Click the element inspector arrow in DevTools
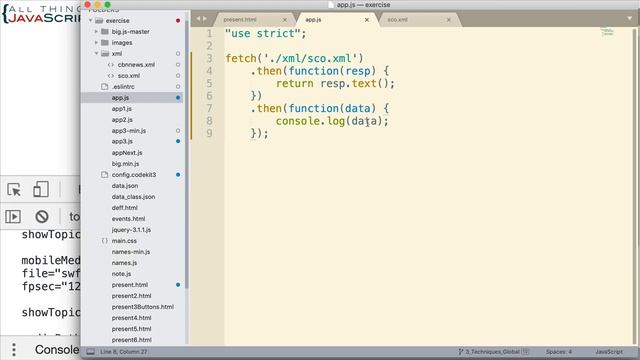640x360 pixels. [14, 190]
